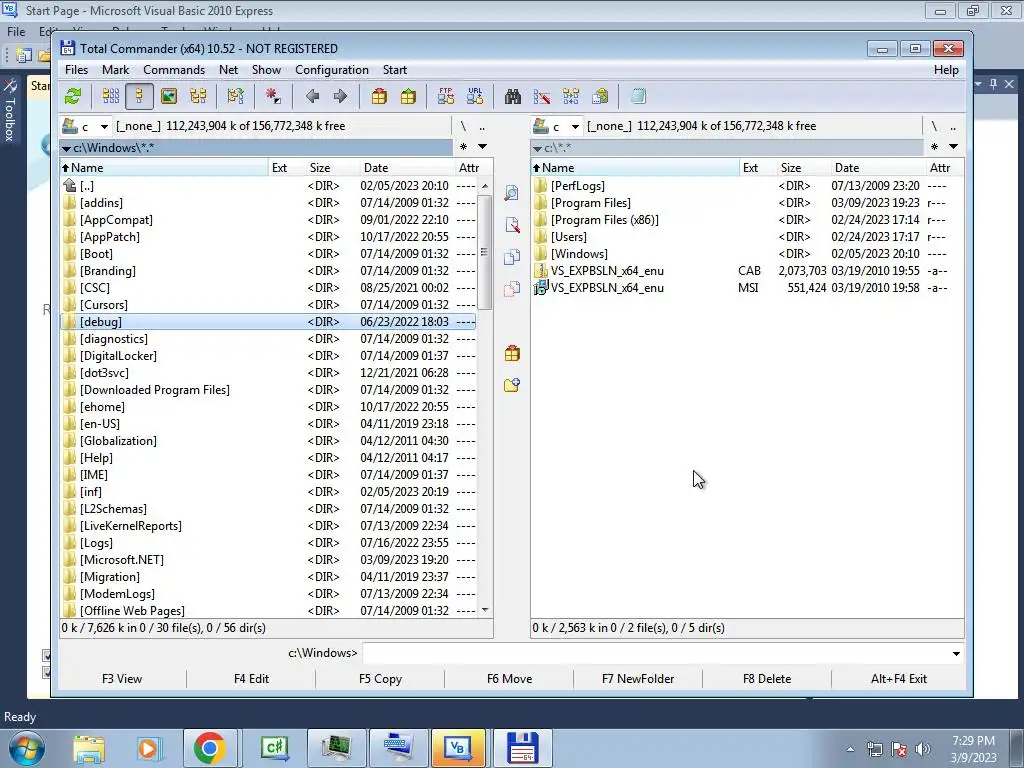Click the Move icon in the middle vertical bar
Screen dimensions: 1024x768
512,289
